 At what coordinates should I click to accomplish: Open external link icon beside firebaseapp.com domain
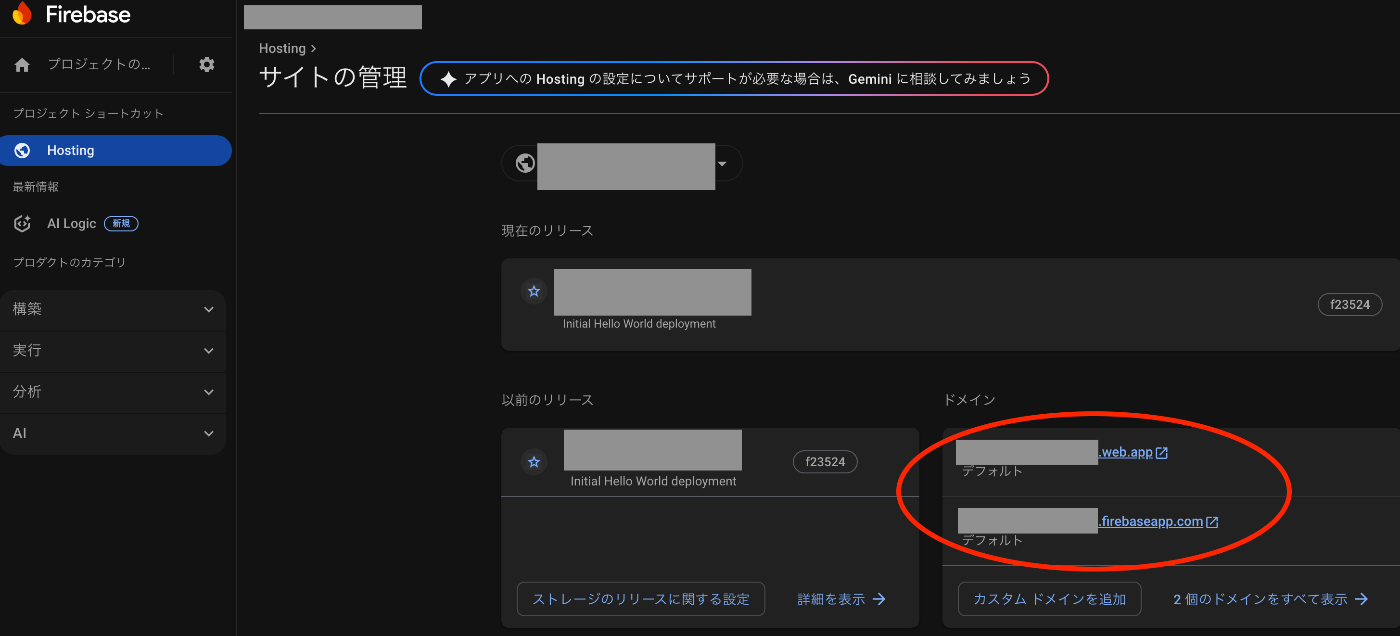tap(1212, 522)
